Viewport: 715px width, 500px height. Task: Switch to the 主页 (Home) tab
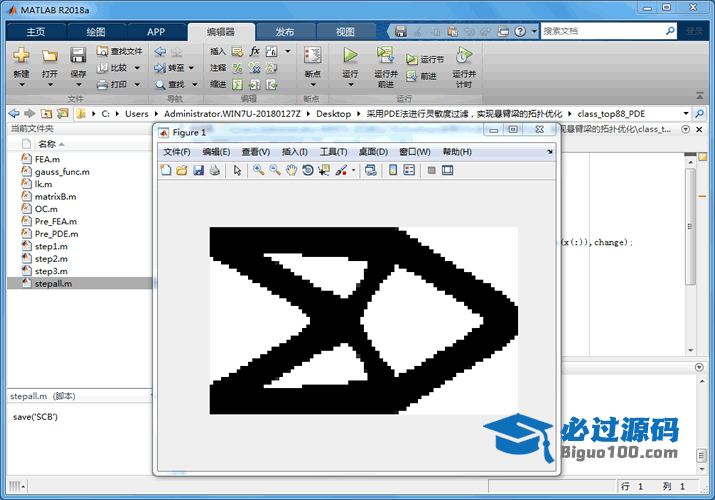pos(36,32)
